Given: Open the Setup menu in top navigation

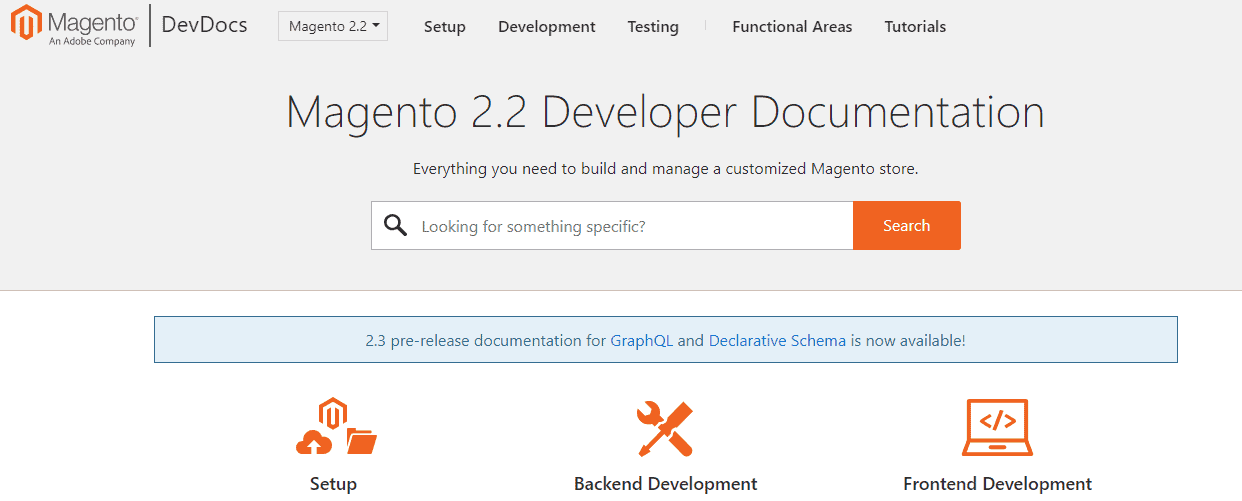Looking at the screenshot, I should click(444, 27).
